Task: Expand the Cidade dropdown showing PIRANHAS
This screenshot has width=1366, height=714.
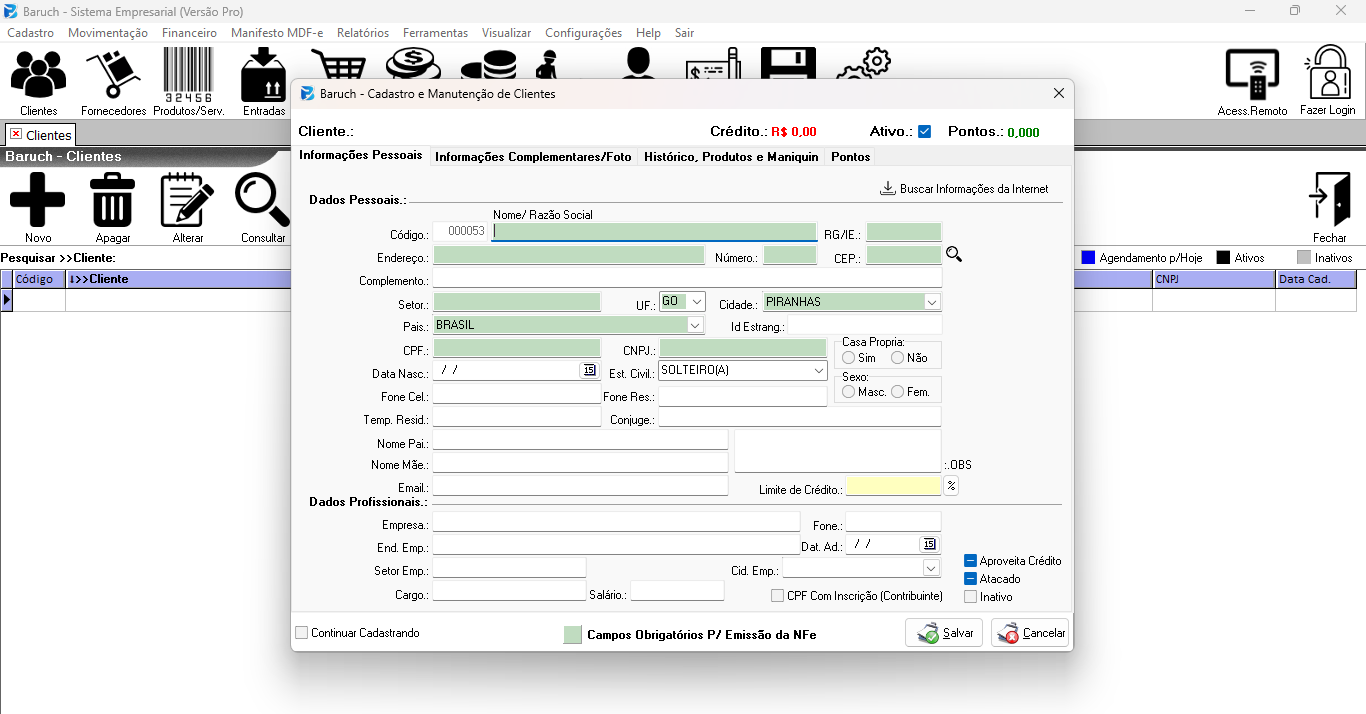Action: point(852,301)
